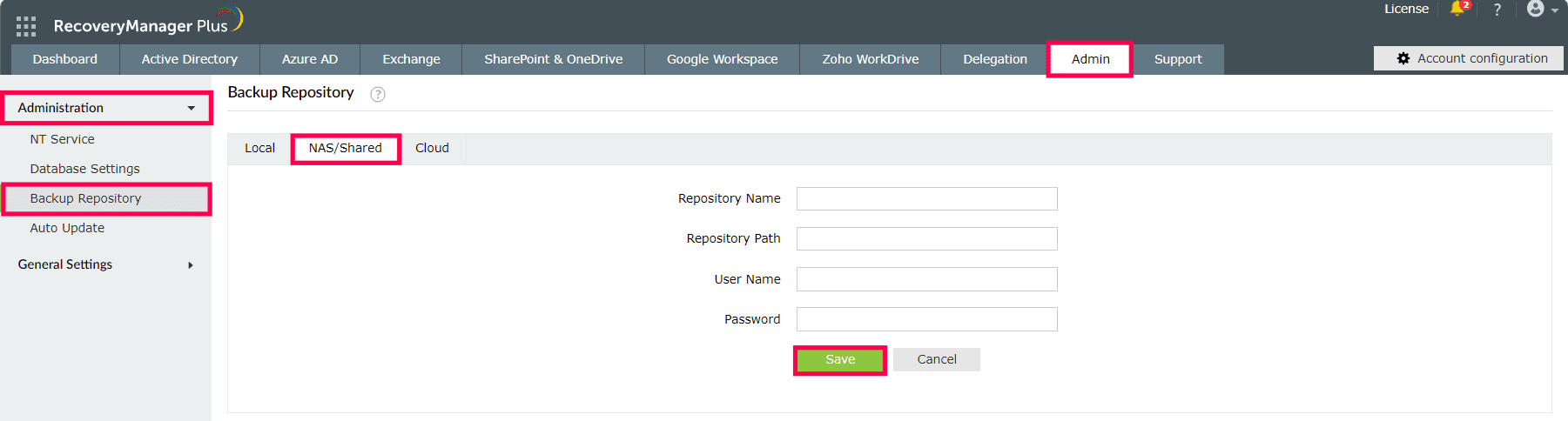Click the License link
1568x421 pixels.
(1406, 9)
